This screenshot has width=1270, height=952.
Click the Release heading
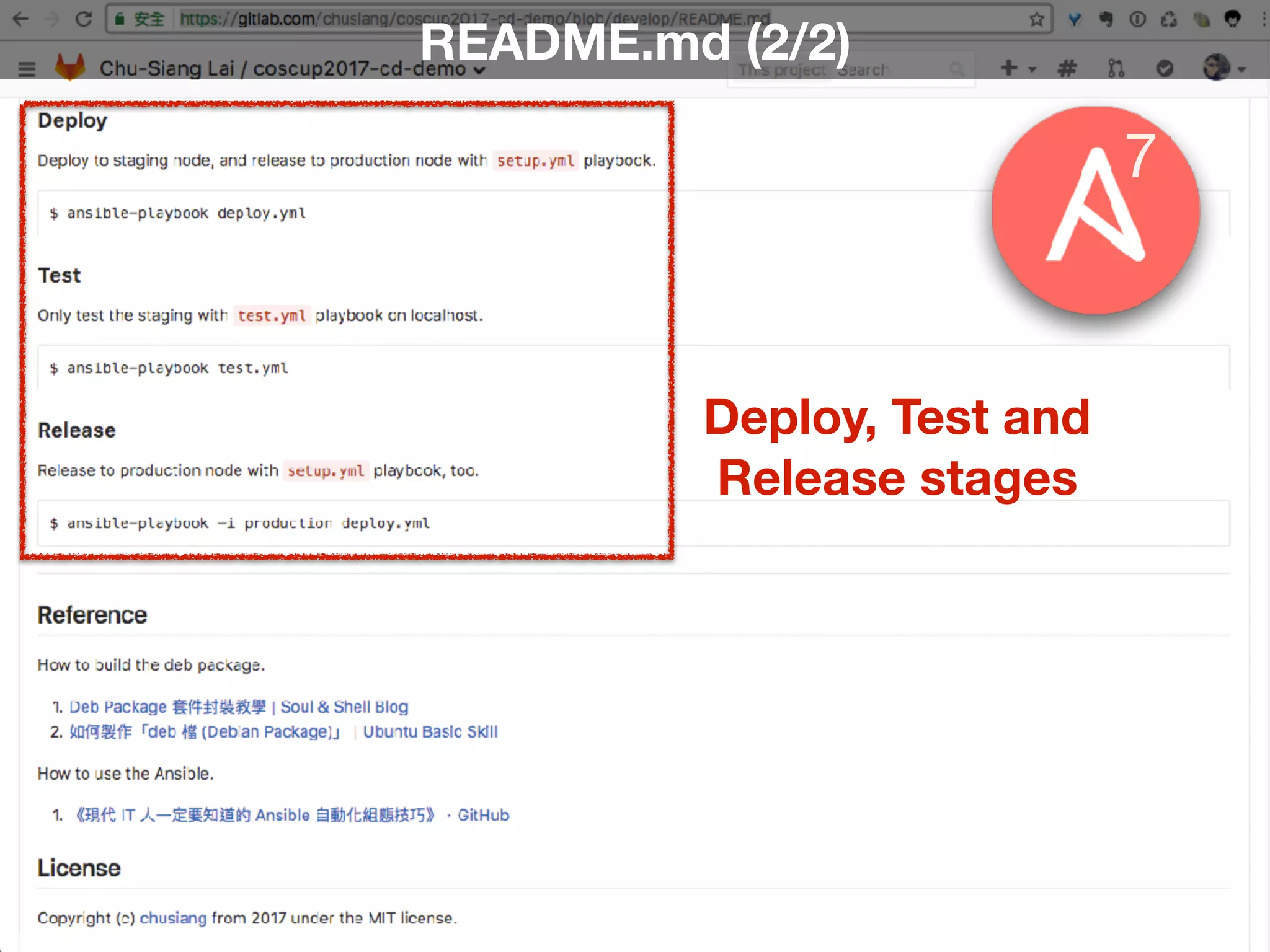click(x=77, y=430)
